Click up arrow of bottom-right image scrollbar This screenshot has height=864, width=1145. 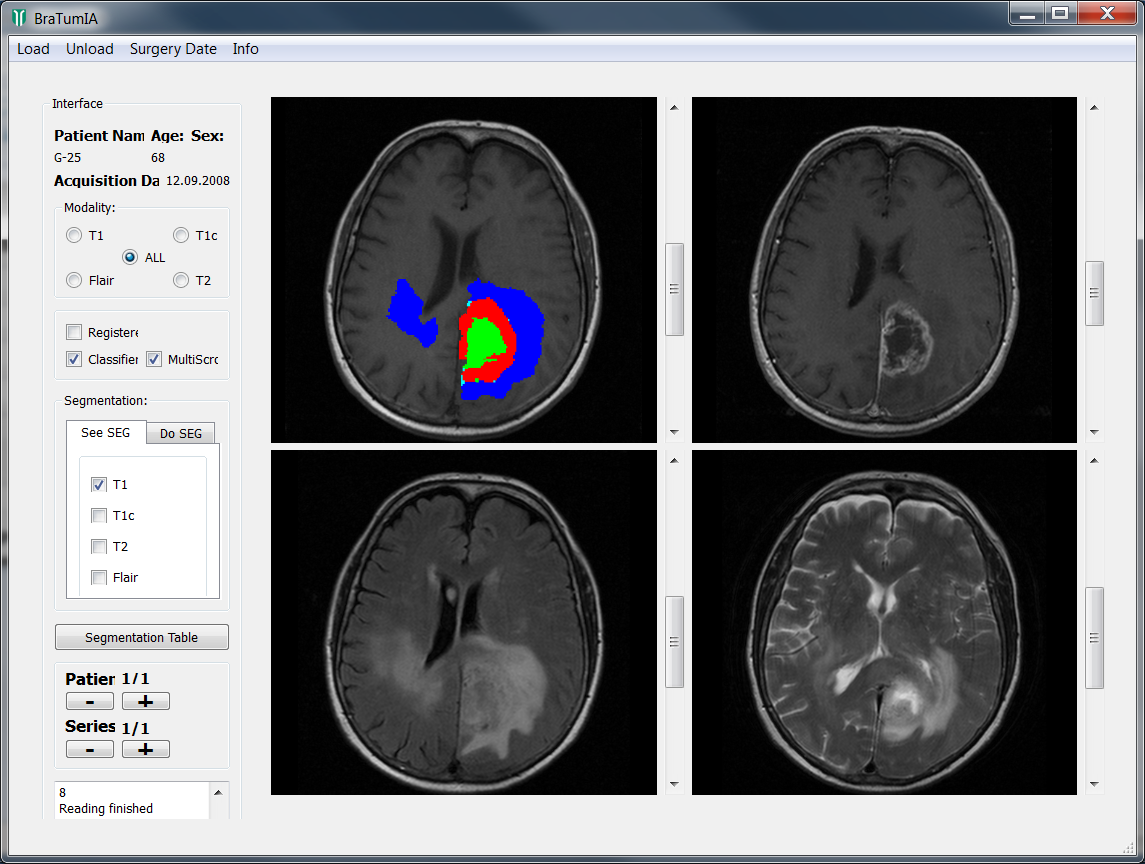pyautogui.click(x=1094, y=460)
